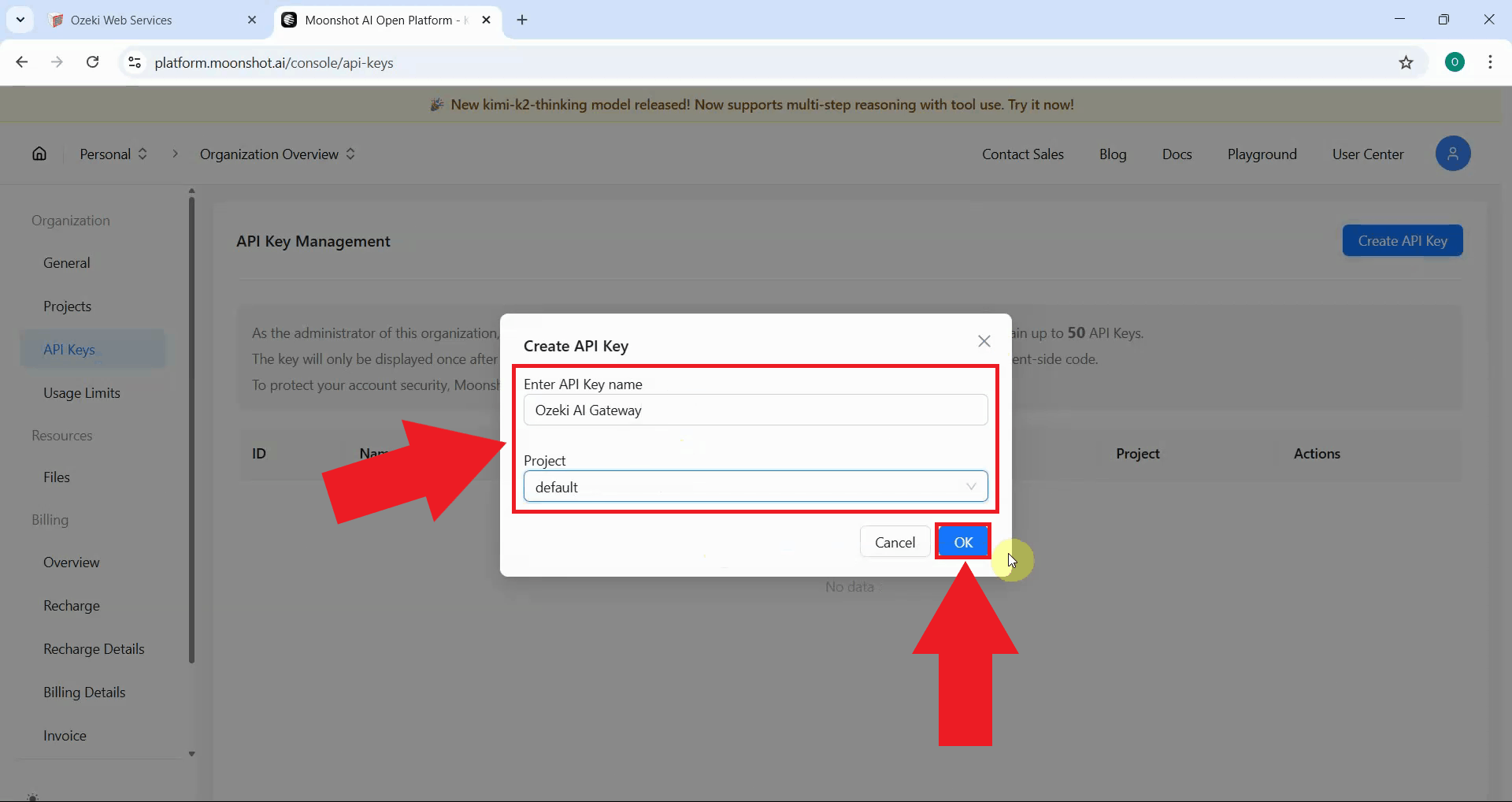Viewport: 1512px width, 802px height.
Task: Confirm with the OK button
Action: (x=962, y=541)
